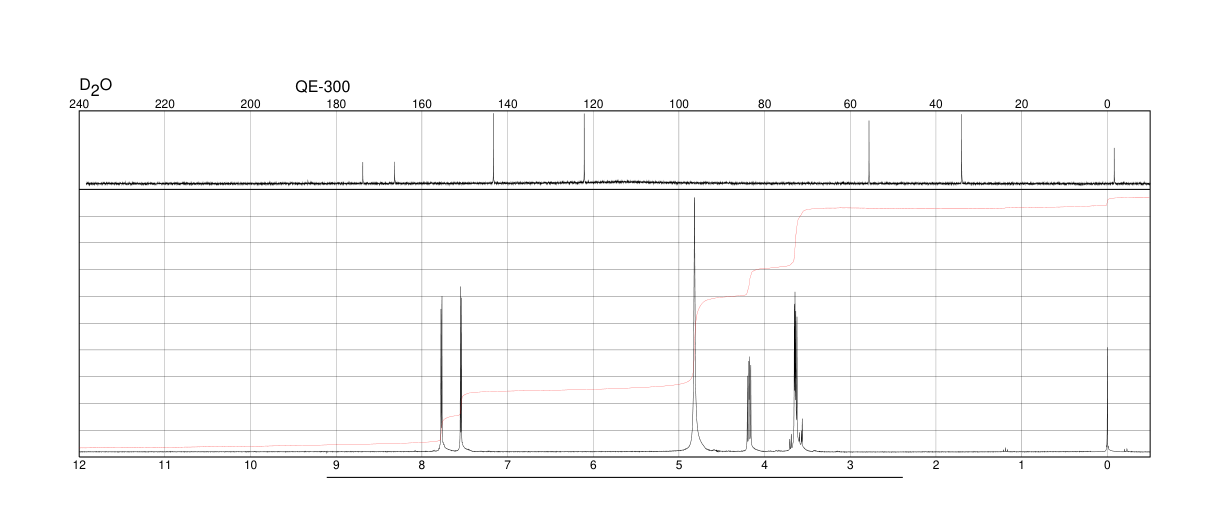Select the carbon peak near 122 ppm
This screenshot has height=528, width=1224.
(584, 148)
